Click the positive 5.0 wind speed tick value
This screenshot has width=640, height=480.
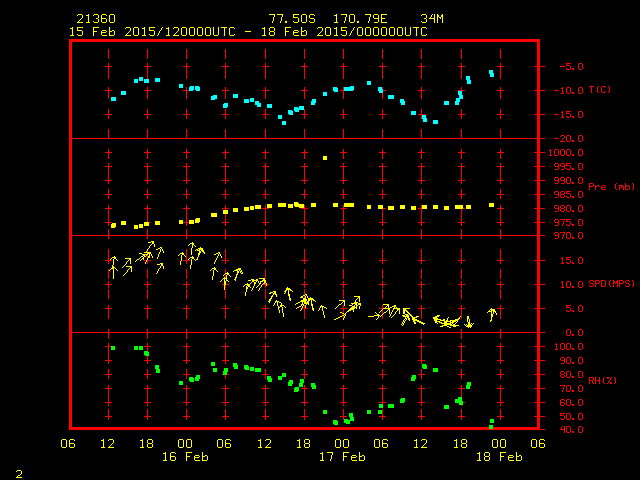coord(574,309)
